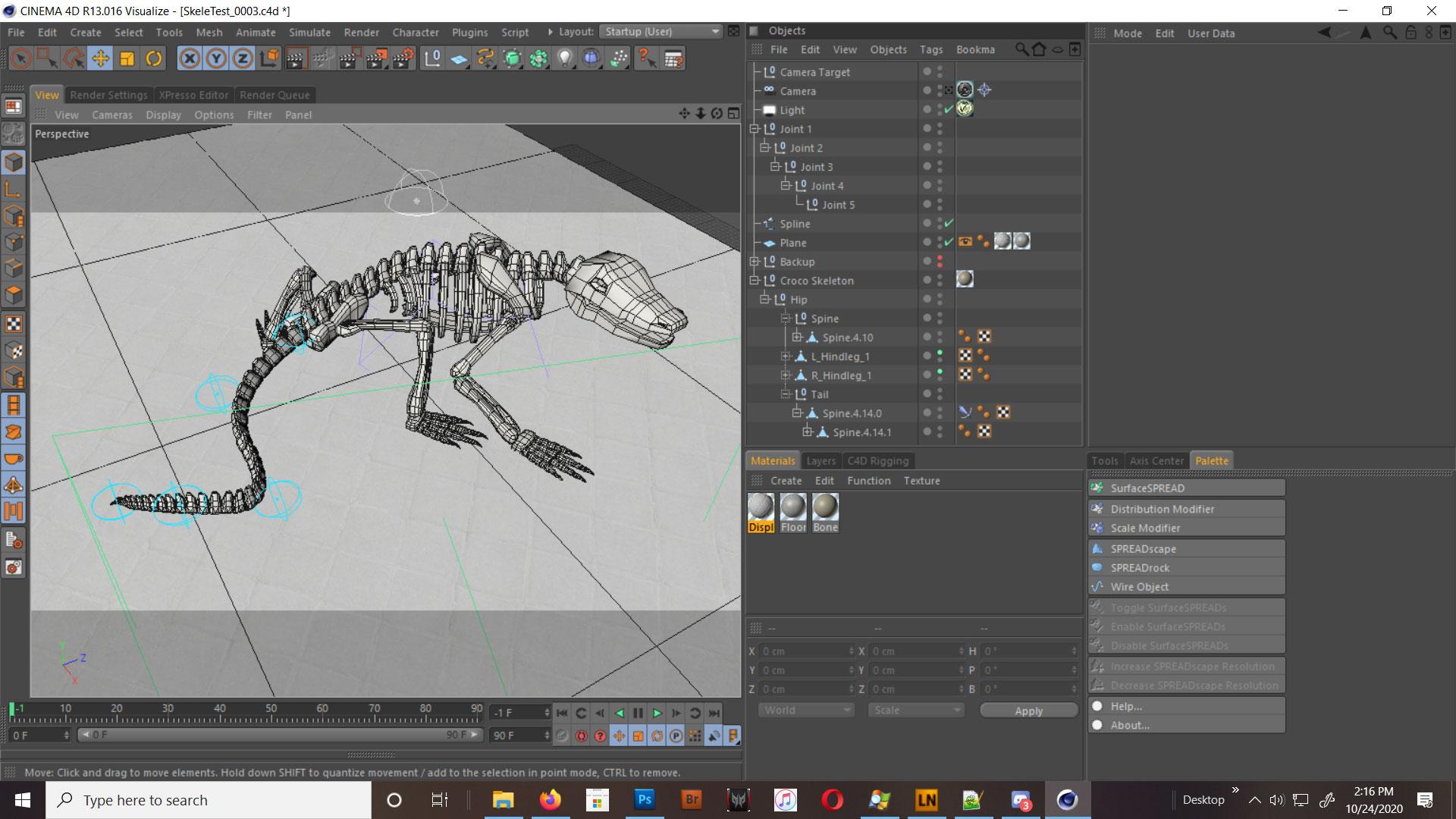Expand the Backup object hierarchy

click(755, 262)
